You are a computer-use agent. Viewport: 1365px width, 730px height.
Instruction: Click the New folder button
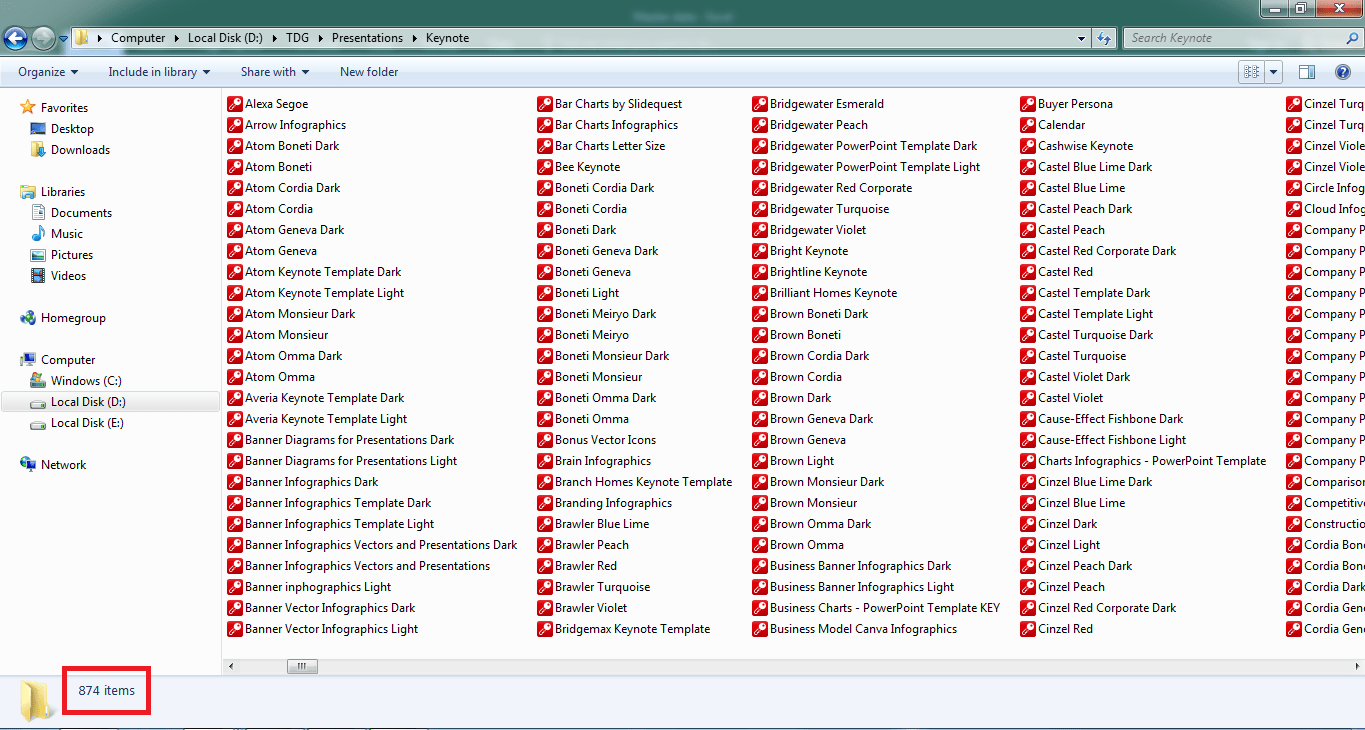click(369, 72)
